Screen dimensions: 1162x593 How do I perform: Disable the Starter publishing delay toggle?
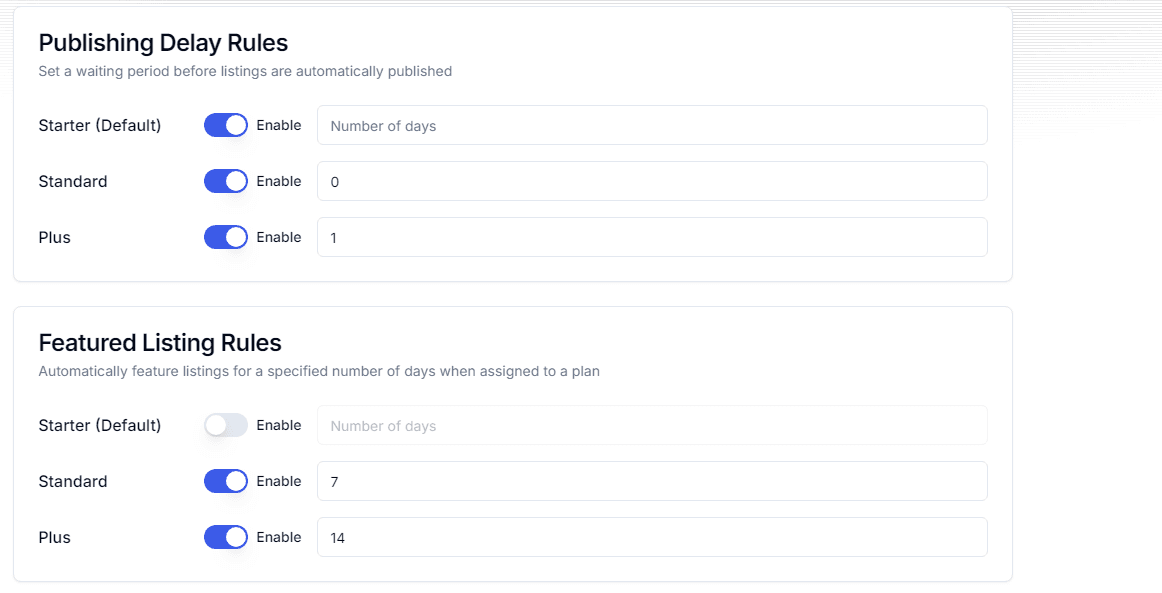225,125
